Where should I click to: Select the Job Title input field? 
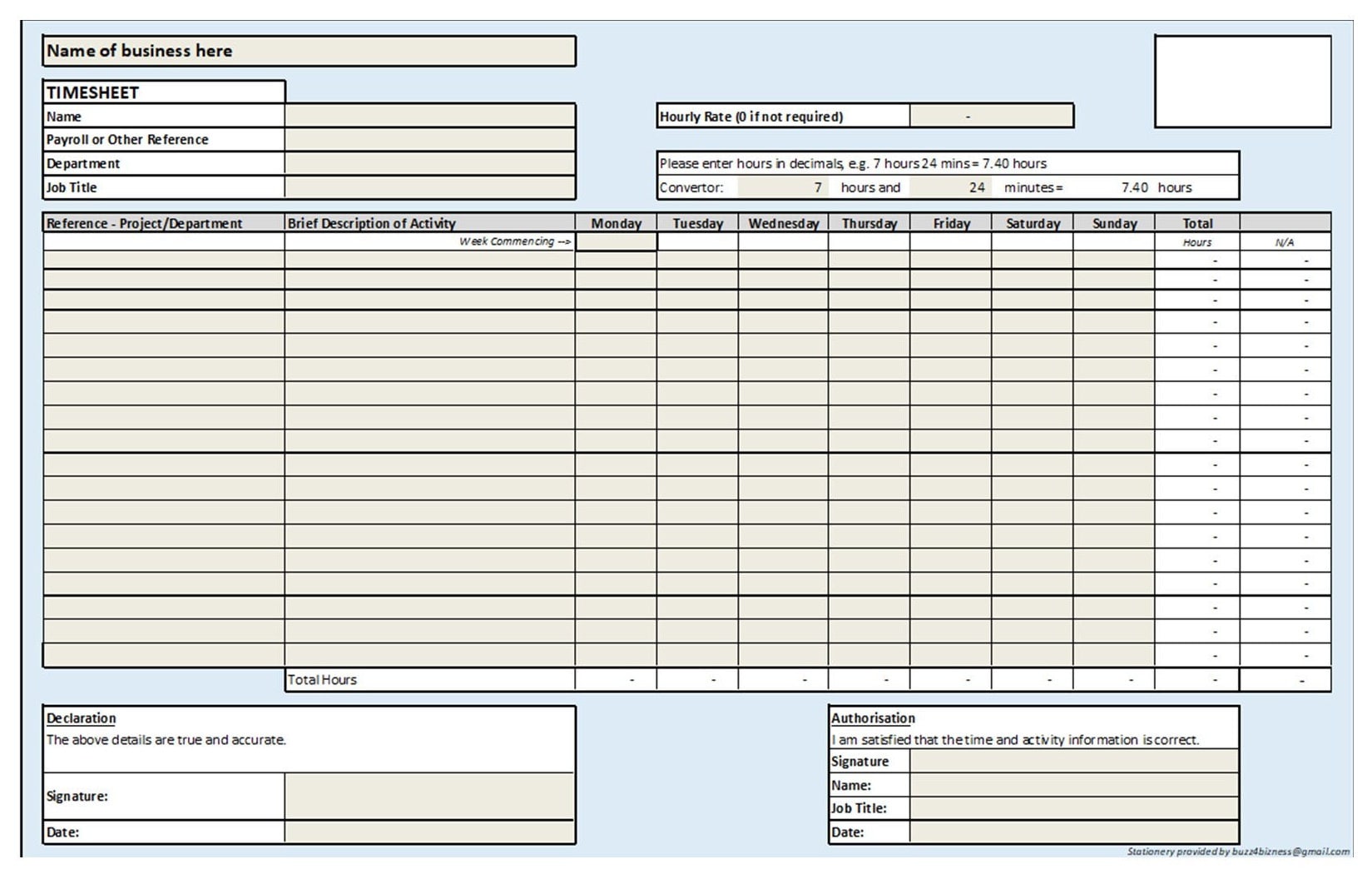pyautogui.click(x=428, y=186)
